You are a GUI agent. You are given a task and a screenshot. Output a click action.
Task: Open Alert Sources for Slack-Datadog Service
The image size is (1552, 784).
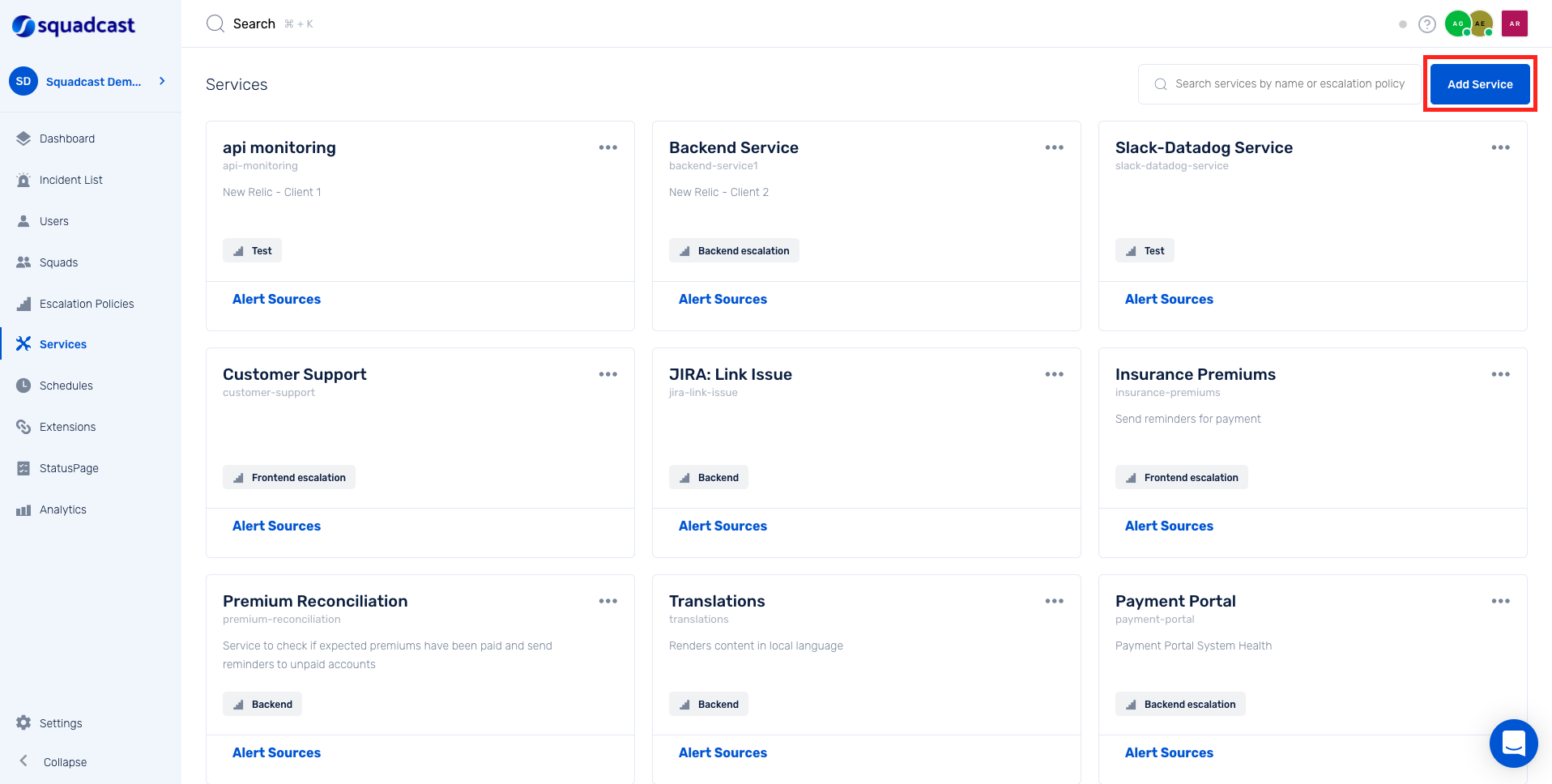tap(1169, 299)
